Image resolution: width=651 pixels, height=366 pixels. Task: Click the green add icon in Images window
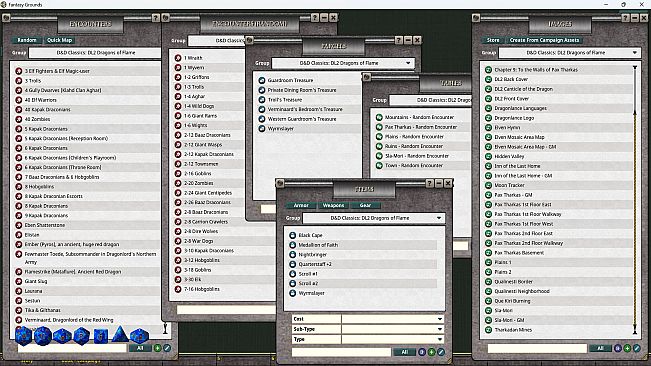(x=627, y=348)
